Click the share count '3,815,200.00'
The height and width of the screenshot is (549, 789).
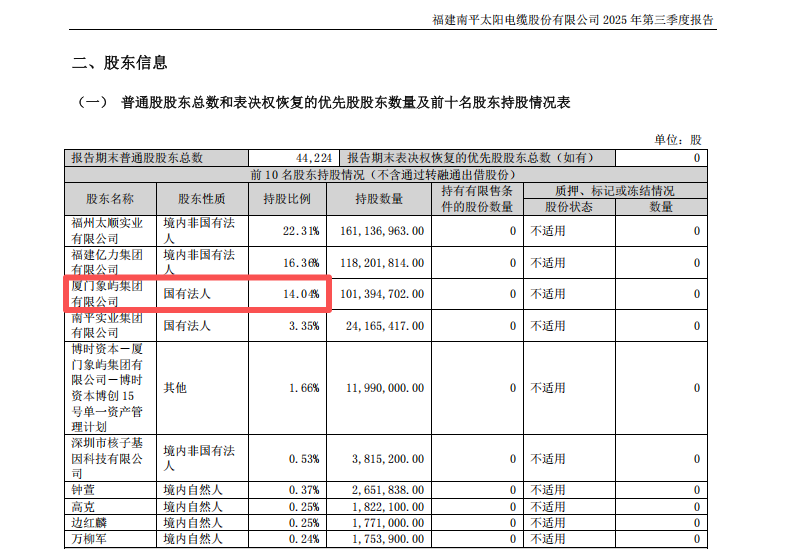[x=388, y=459]
